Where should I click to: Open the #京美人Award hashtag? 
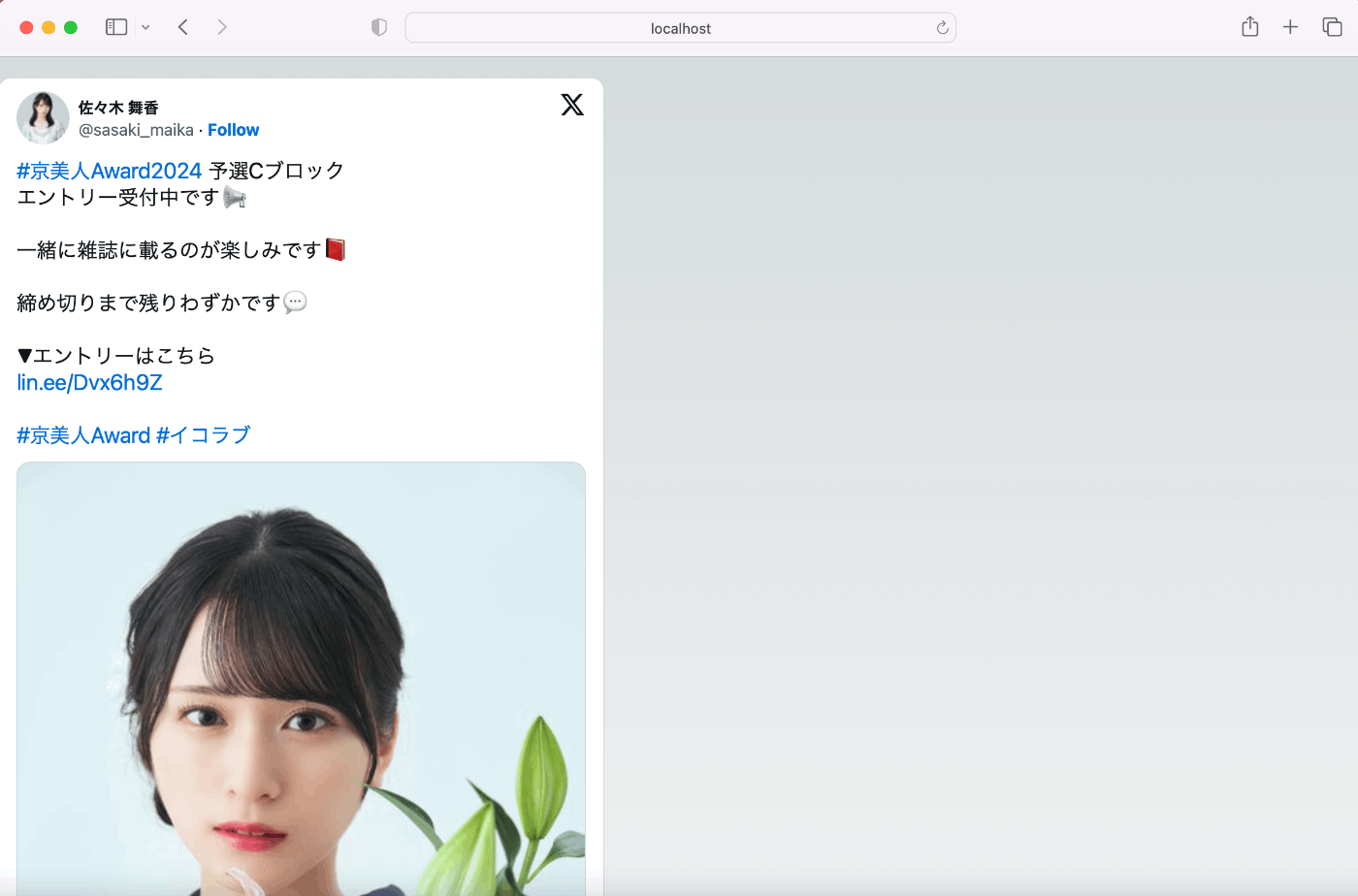(x=83, y=435)
